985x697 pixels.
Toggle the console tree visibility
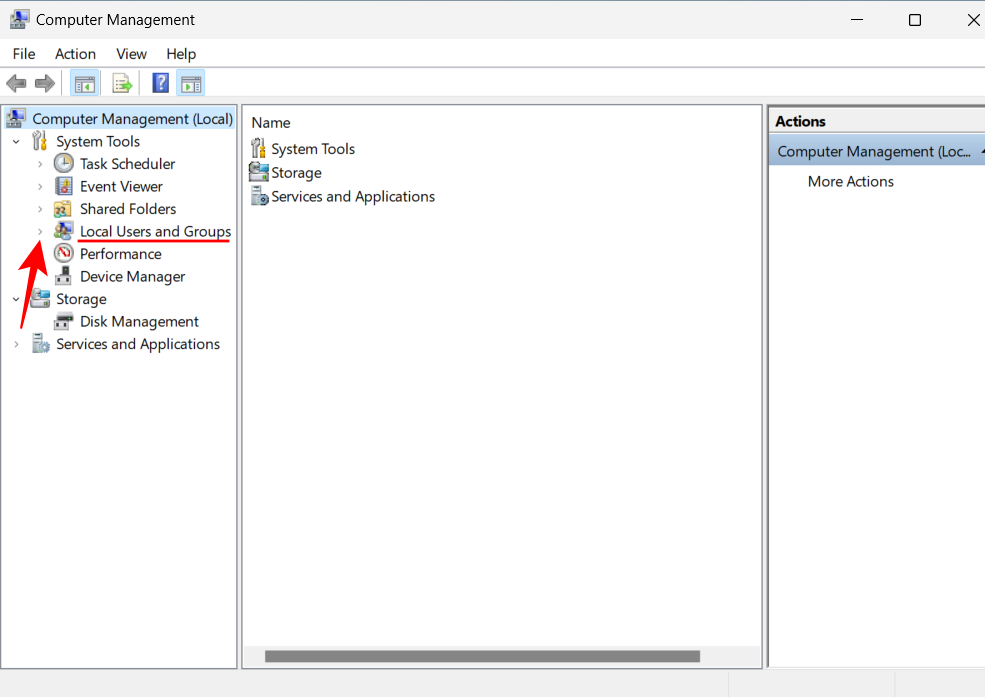click(85, 83)
